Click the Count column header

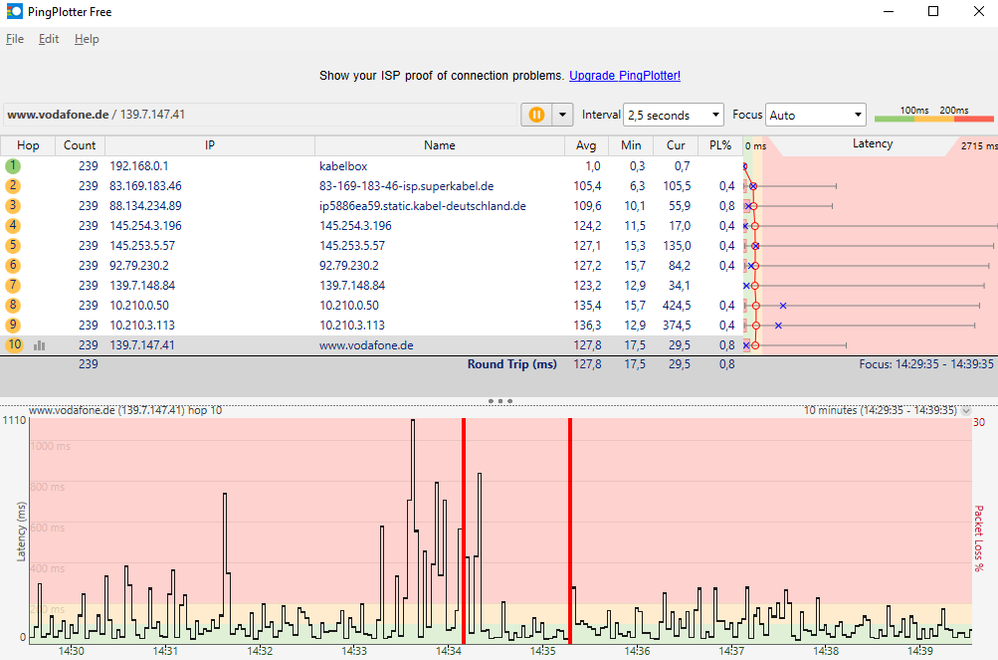tap(80, 145)
